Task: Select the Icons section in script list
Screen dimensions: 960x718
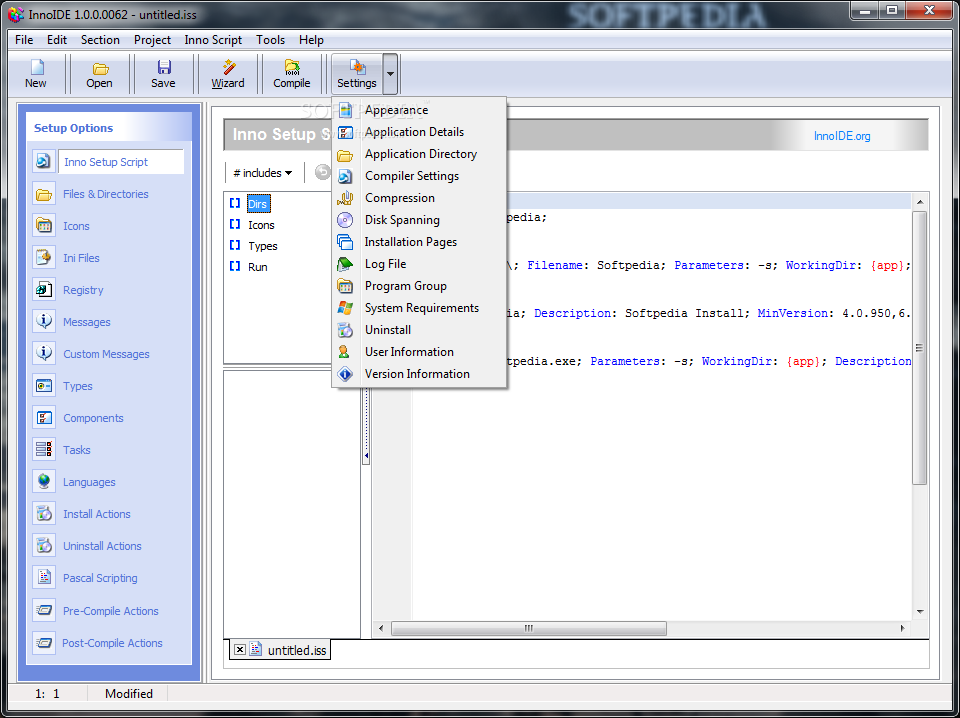Action: click(x=261, y=225)
